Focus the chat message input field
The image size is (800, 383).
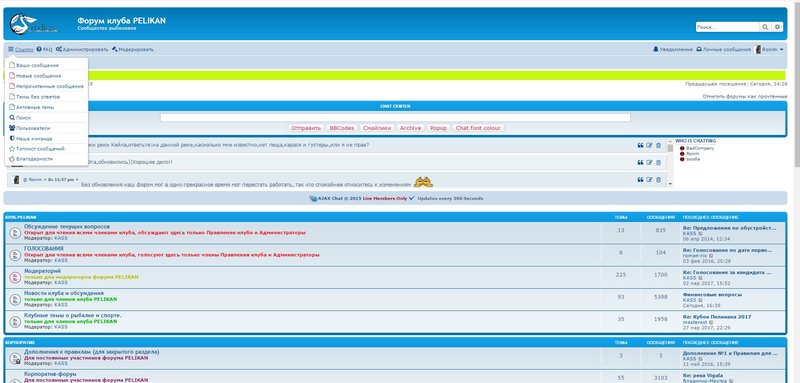[395, 117]
